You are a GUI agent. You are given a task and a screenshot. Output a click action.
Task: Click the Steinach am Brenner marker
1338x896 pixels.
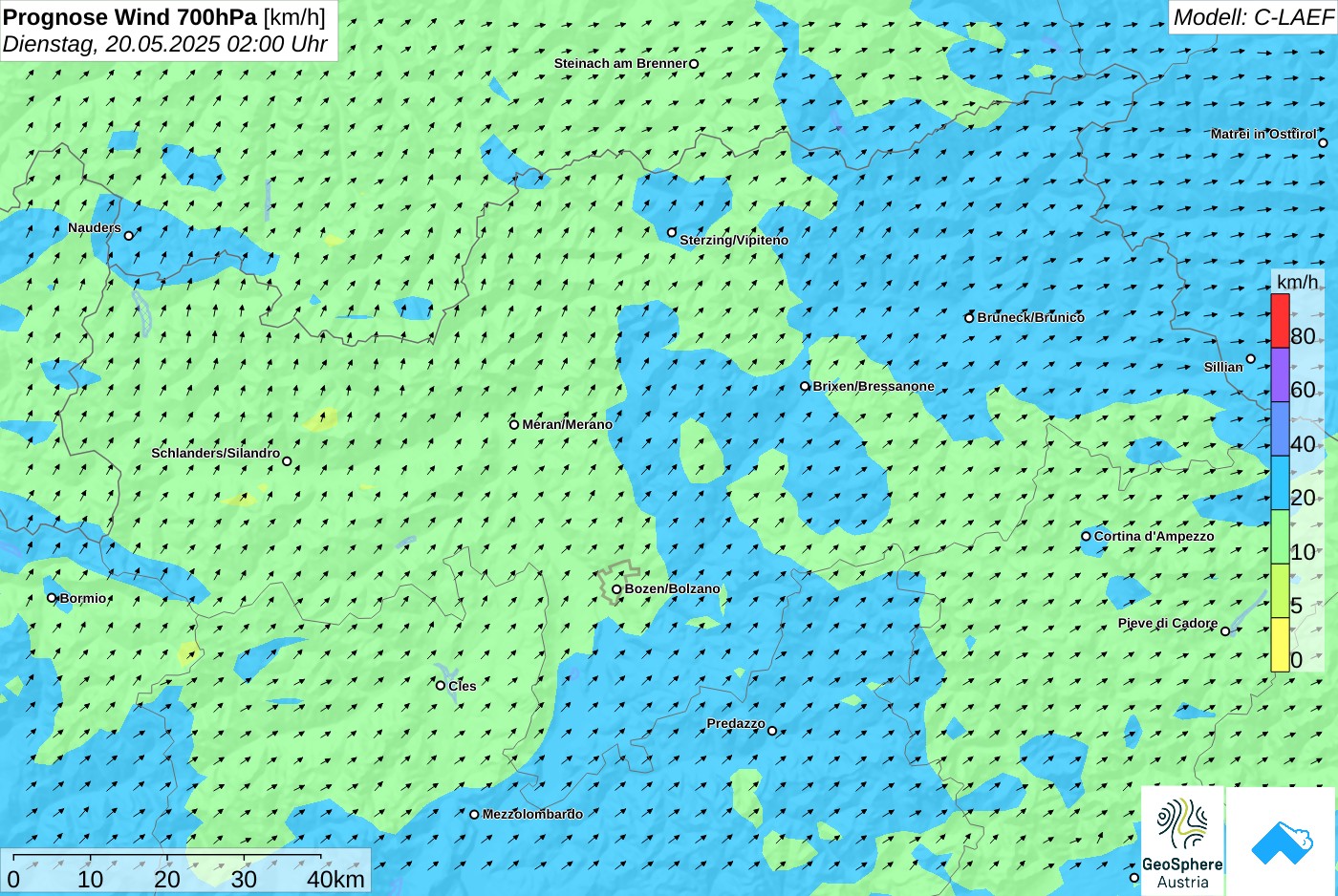694,64
